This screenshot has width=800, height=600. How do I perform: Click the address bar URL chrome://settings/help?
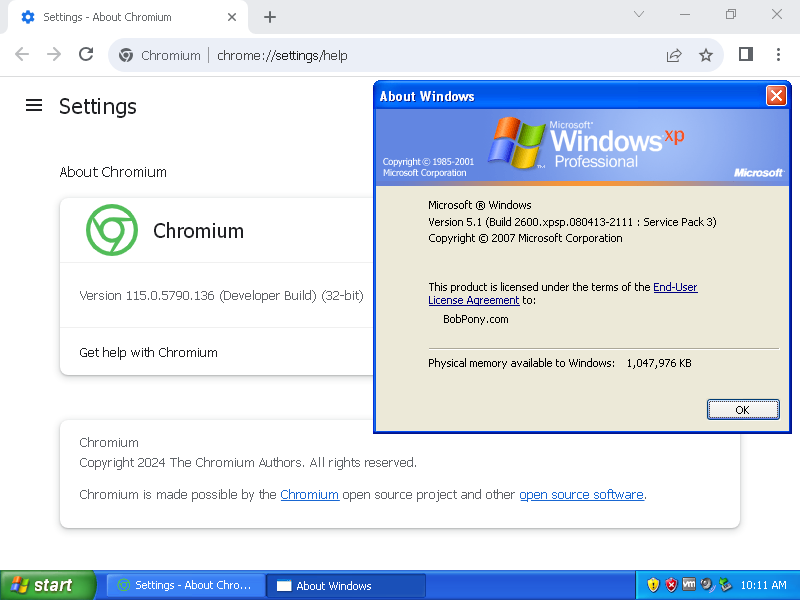point(282,56)
